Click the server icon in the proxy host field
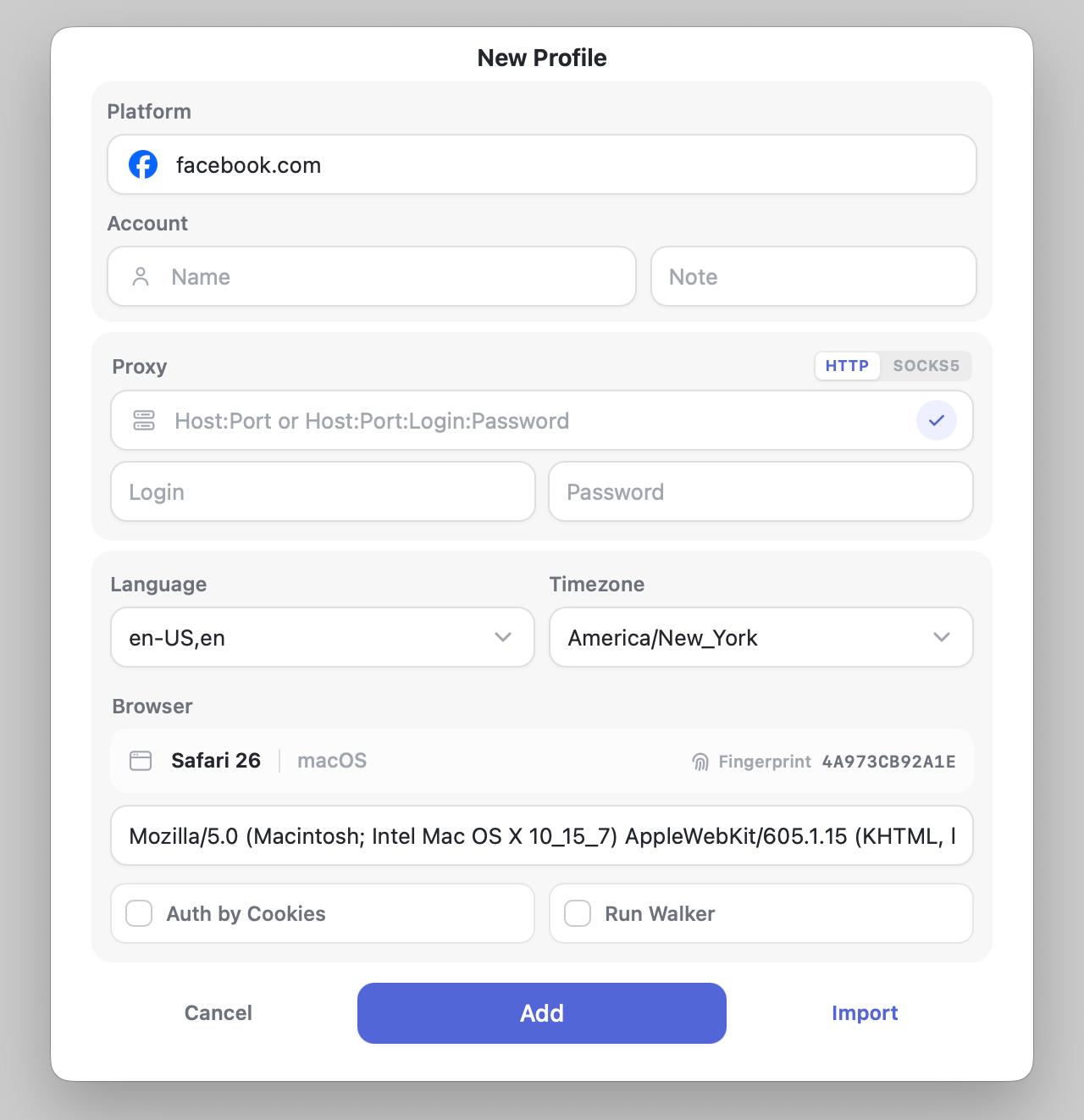The height and width of the screenshot is (1120, 1084). 144,420
